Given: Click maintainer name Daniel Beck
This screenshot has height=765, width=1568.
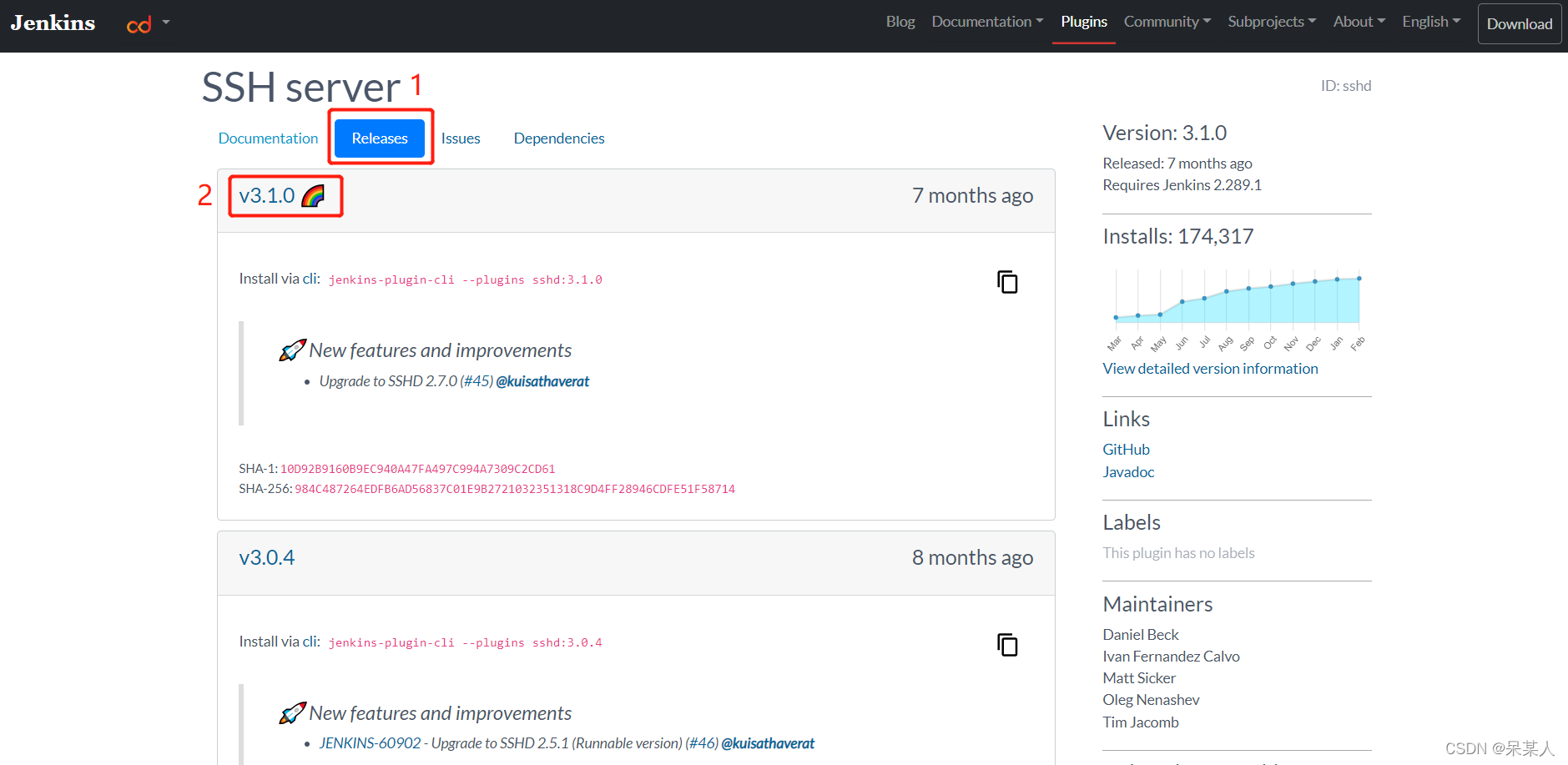Looking at the screenshot, I should [1140, 635].
